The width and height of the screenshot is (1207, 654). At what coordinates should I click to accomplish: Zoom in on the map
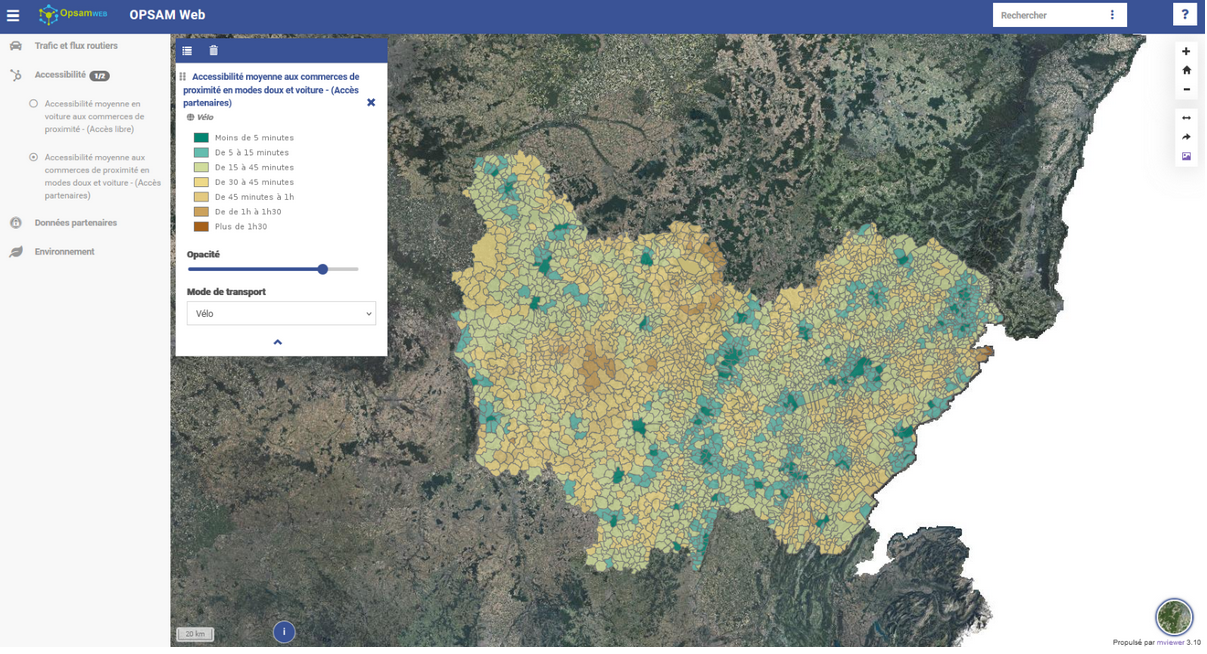[x=1188, y=51]
